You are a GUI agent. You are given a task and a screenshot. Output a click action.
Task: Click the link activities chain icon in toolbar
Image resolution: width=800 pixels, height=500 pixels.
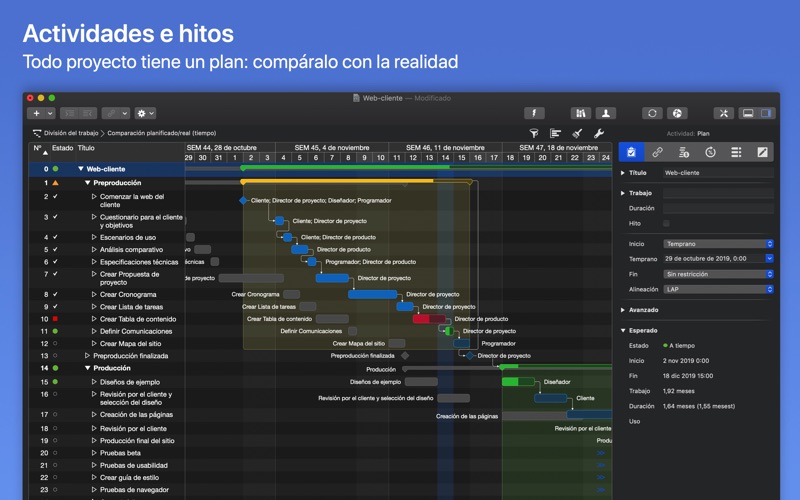(111, 113)
